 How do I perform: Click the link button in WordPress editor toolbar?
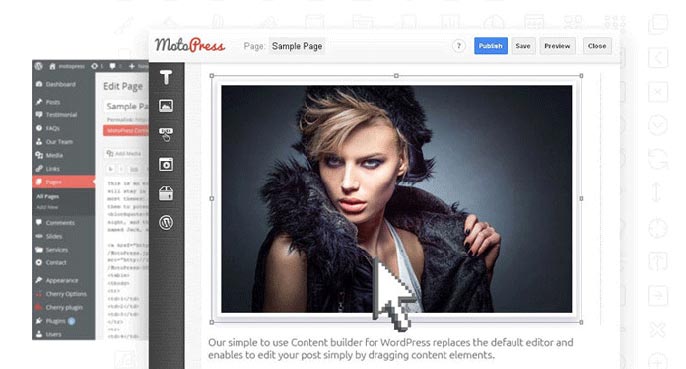[134, 169]
